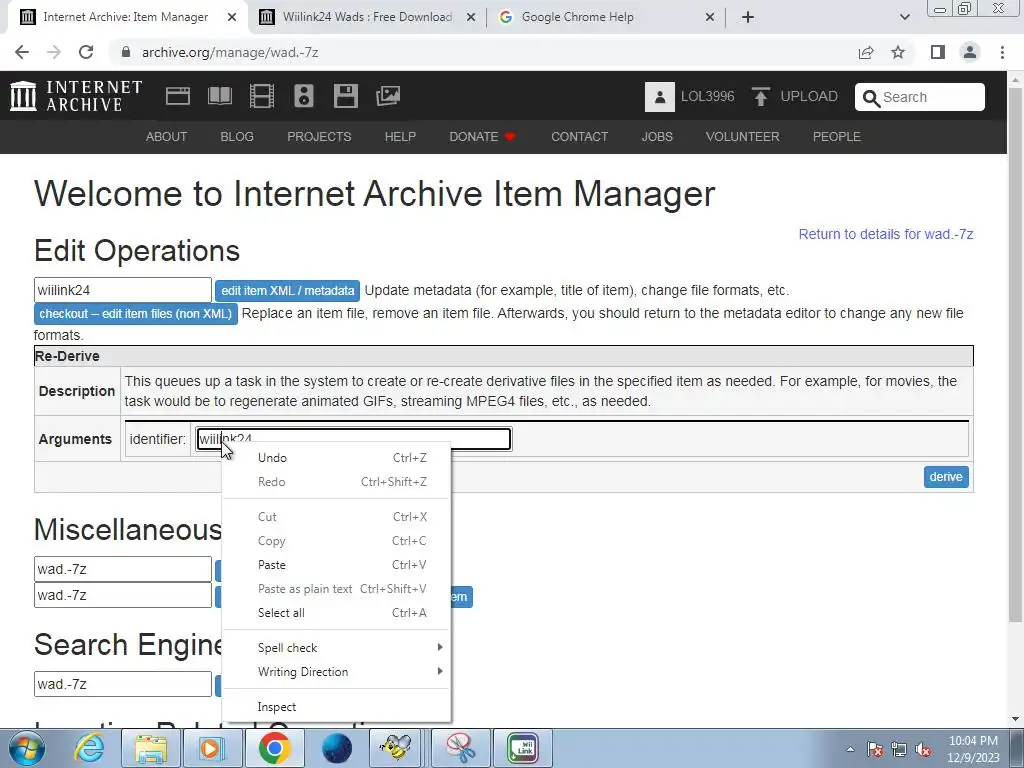Open the Texts book icon
Screen dimensions: 1024x768
(x=219, y=96)
